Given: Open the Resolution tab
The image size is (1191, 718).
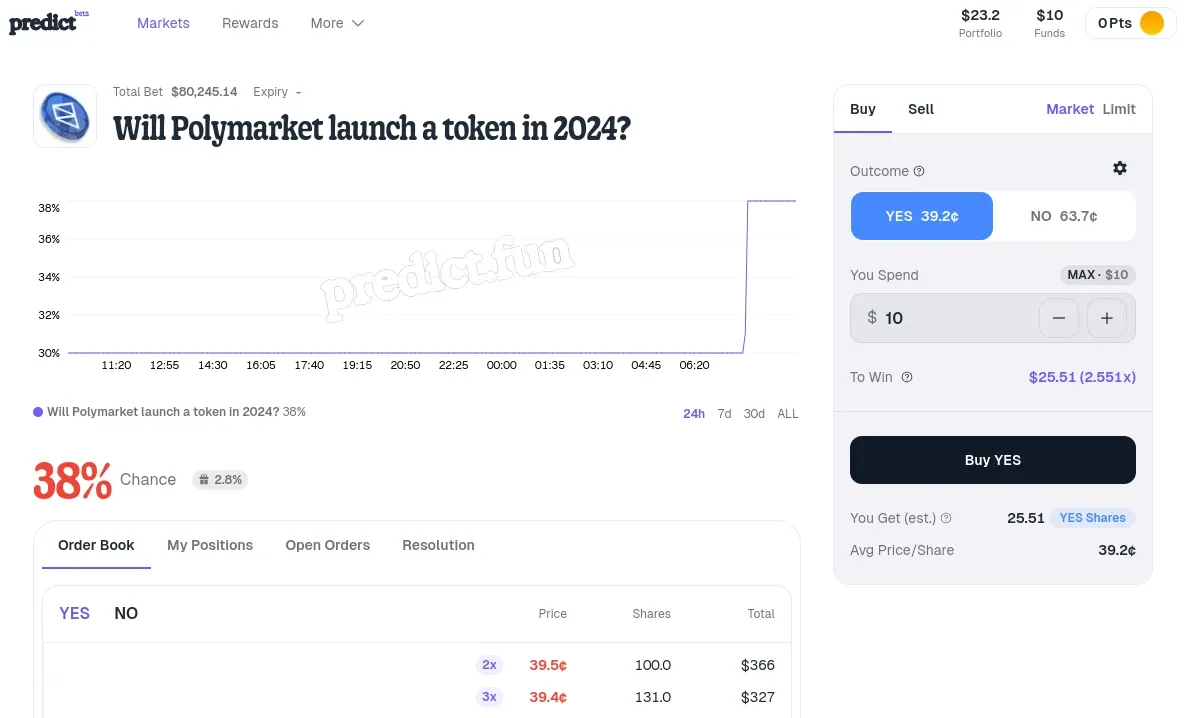Looking at the screenshot, I should 438,545.
